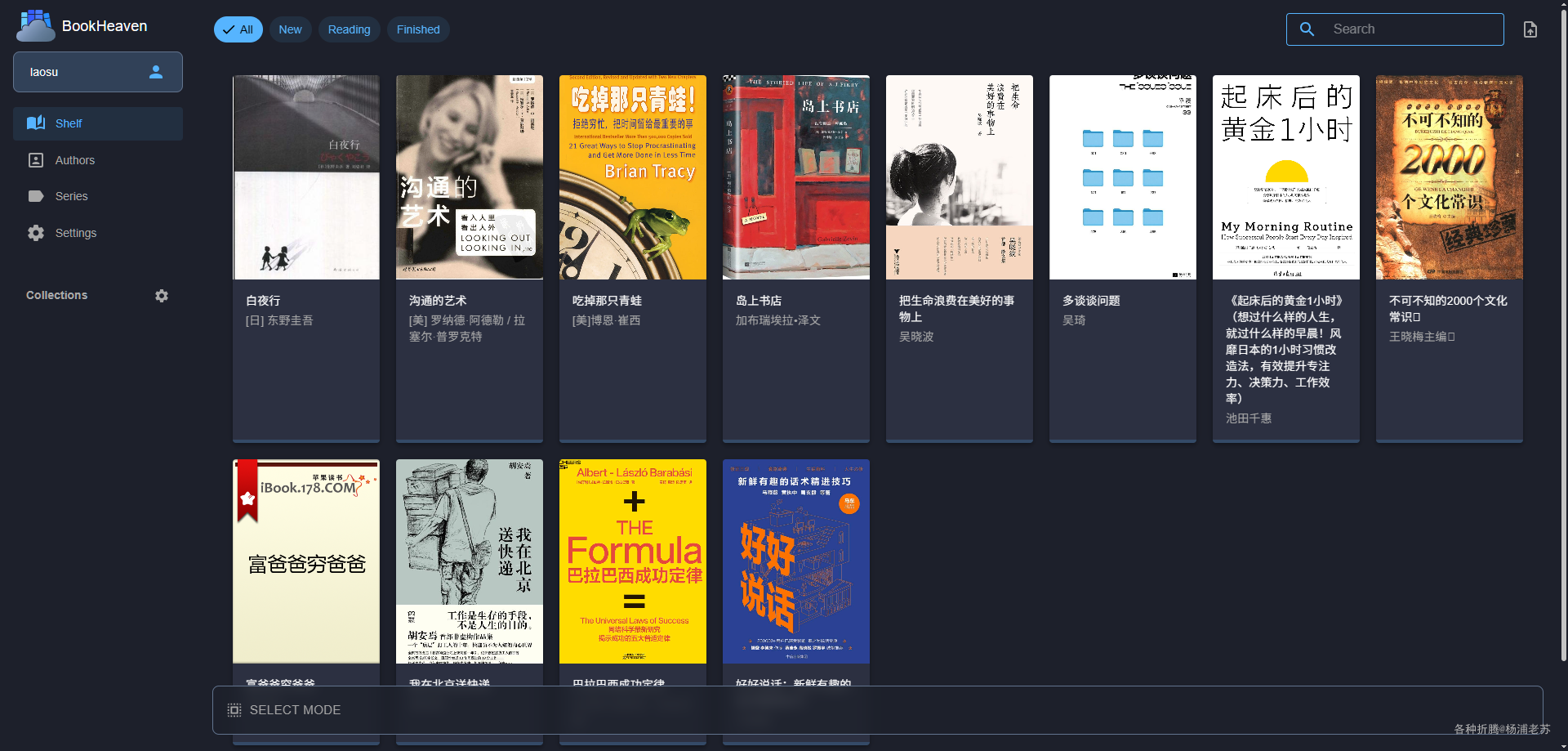
Task: Open the 起床后的黄金1小时 cover
Action: coord(1286,177)
